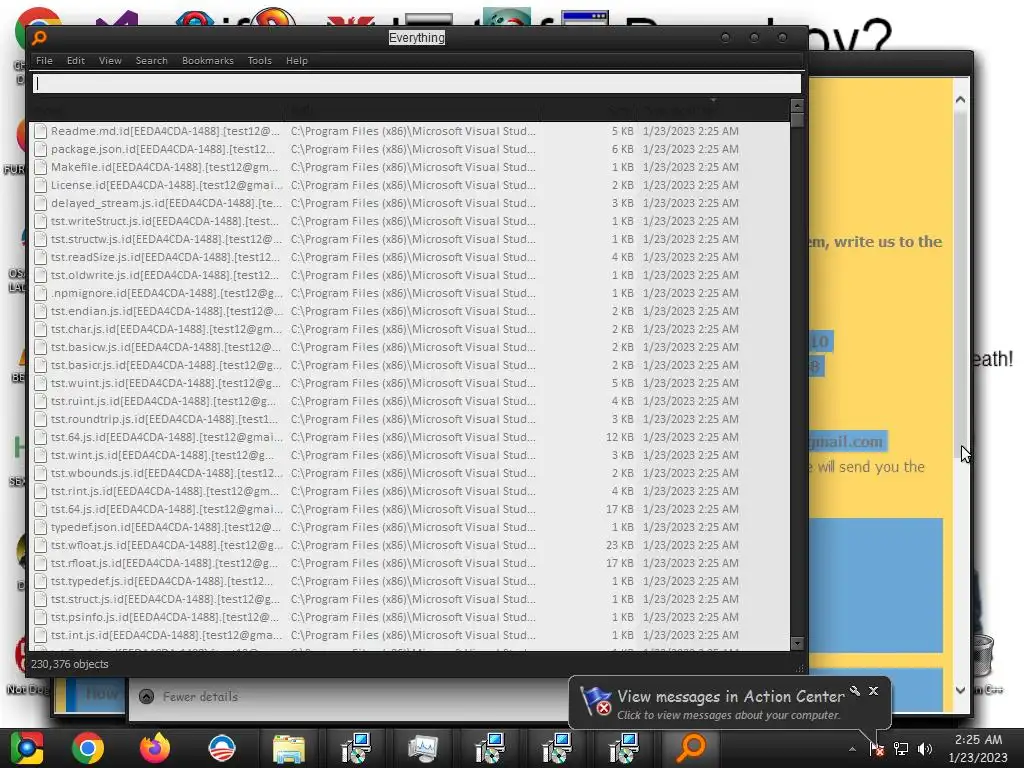Click the file icon of package.json row
Screen dimensions: 1024x768
(40, 150)
